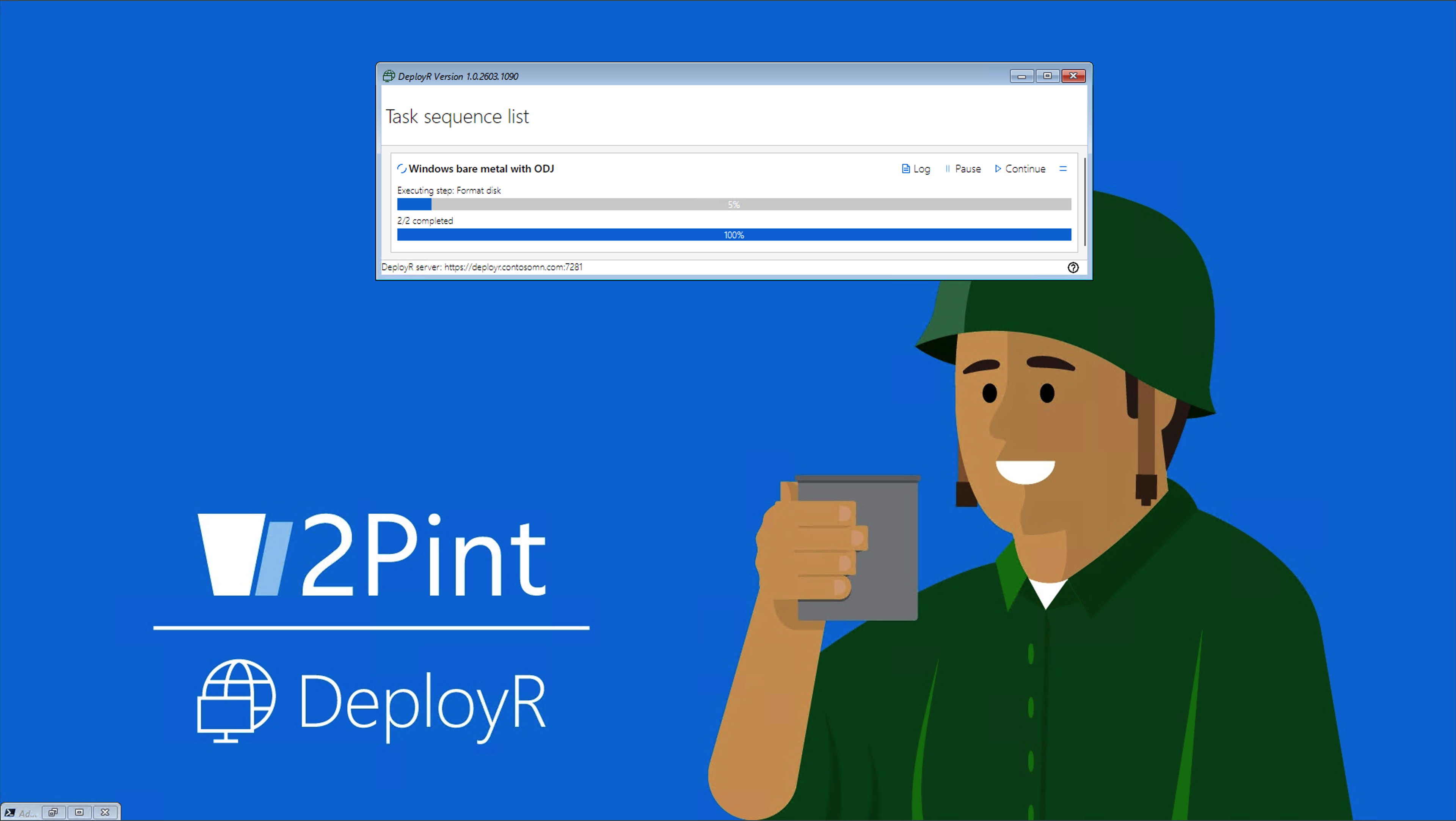Click the help question mark icon
This screenshot has width=1456, height=821.
point(1073,267)
